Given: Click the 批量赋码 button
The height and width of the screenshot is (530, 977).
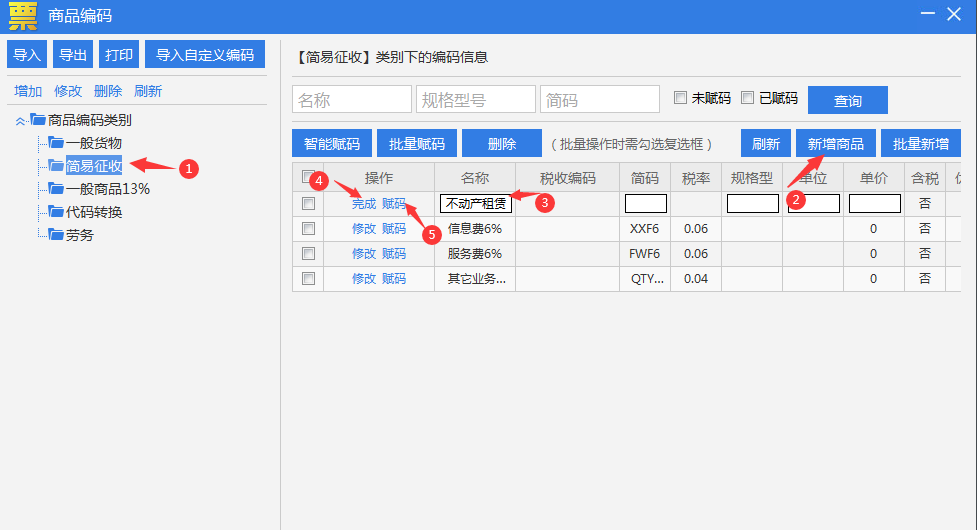Looking at the screenshot, I should coord(417,143).
